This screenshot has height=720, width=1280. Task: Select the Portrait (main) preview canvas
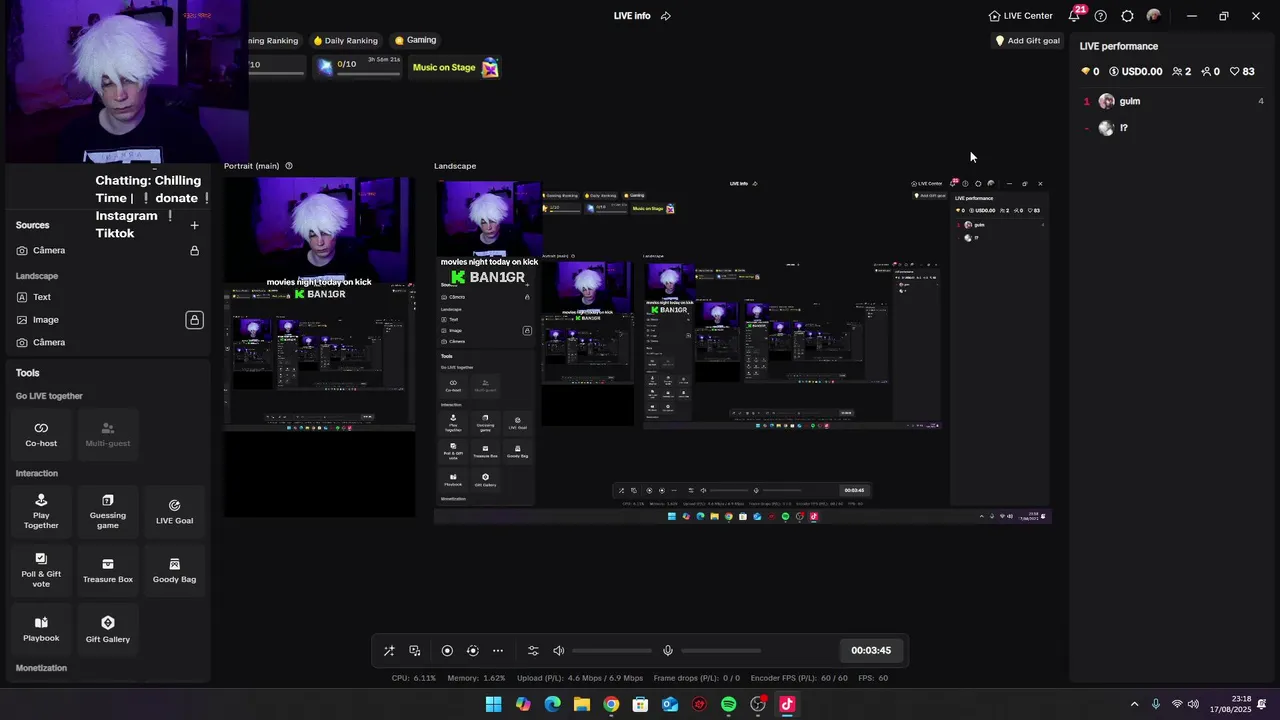coord(319,347)
